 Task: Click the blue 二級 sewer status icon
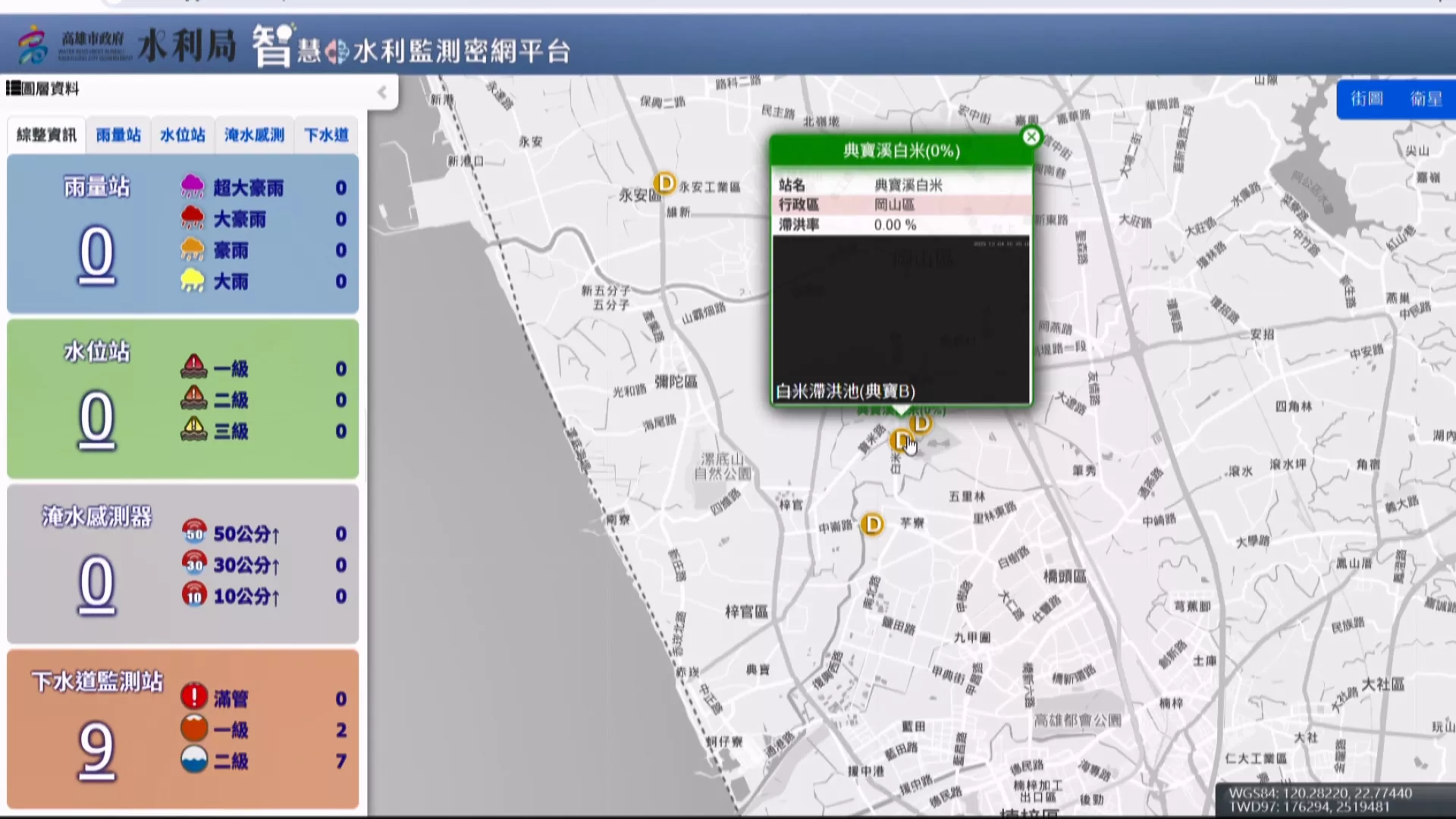194,760
